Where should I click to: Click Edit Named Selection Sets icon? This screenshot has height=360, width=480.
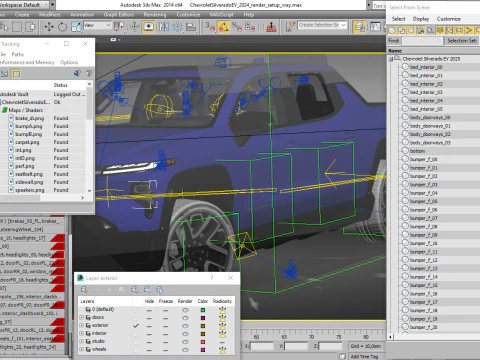(290, 27)
